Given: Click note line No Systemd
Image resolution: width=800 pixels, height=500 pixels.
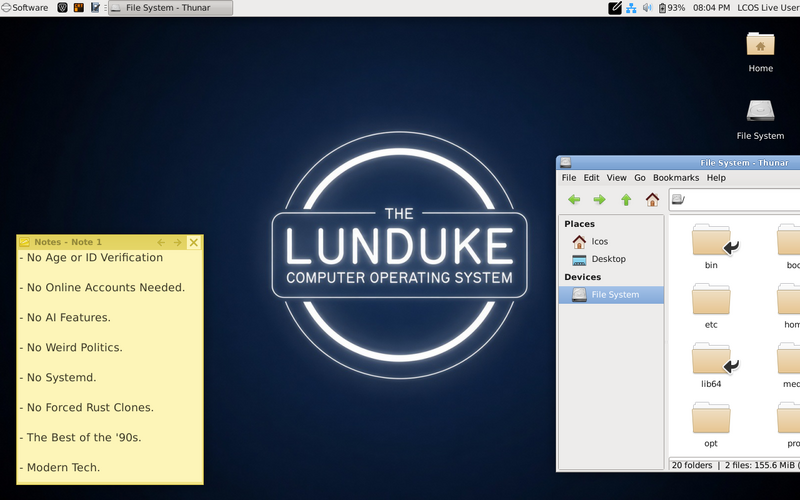Looking at the screenshot, I should pyautogui.click(x=58, y=378).
